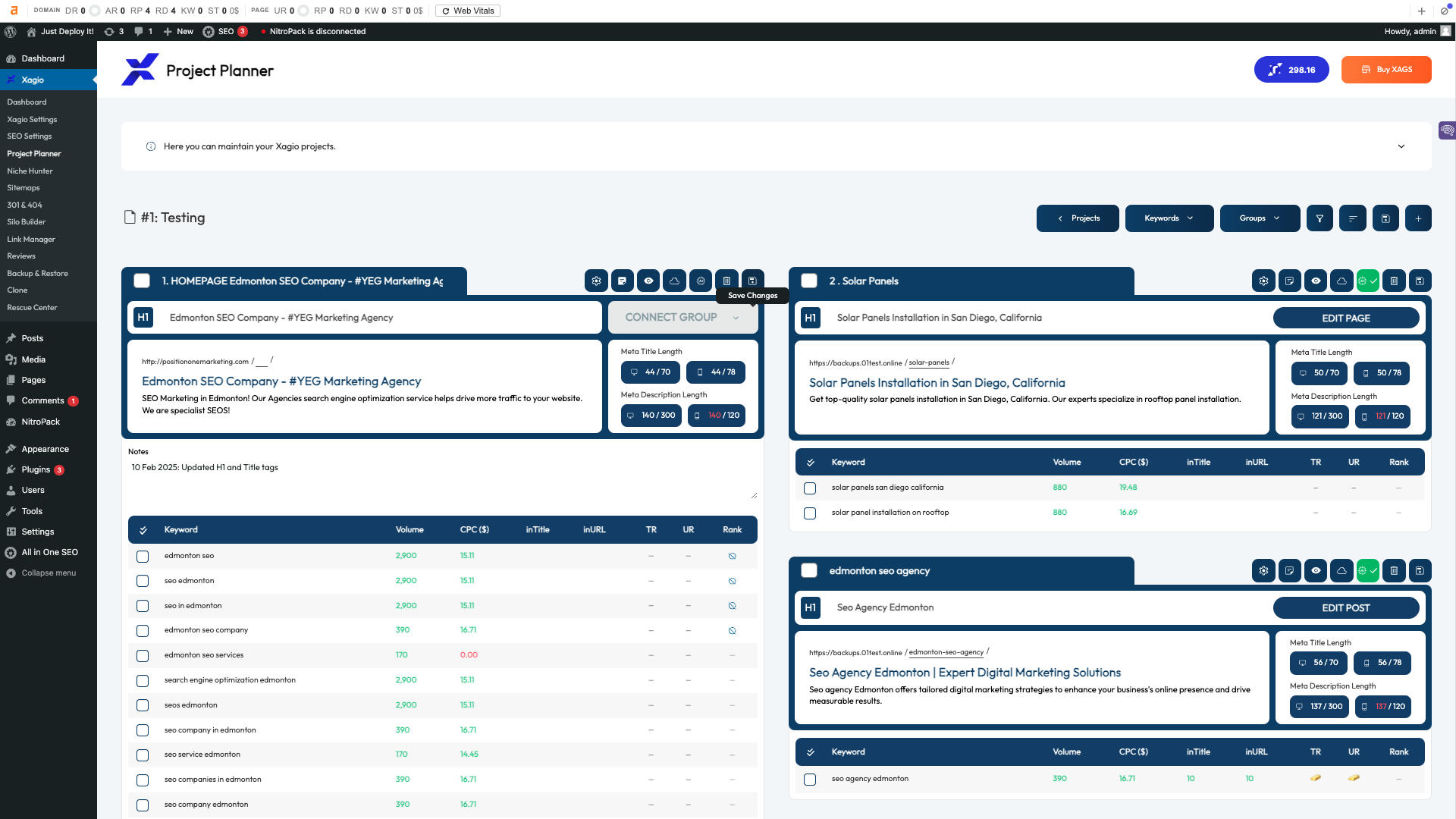
Task: Click cloud icon for Solar Panels group
Action: (x=1341, y=281)
